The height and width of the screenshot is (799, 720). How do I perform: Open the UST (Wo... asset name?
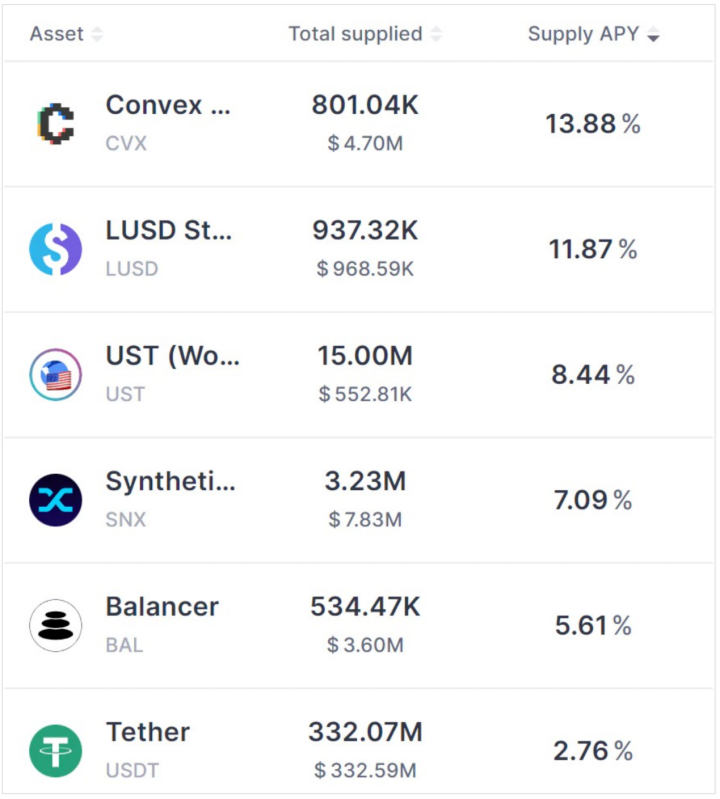point(172,356)
